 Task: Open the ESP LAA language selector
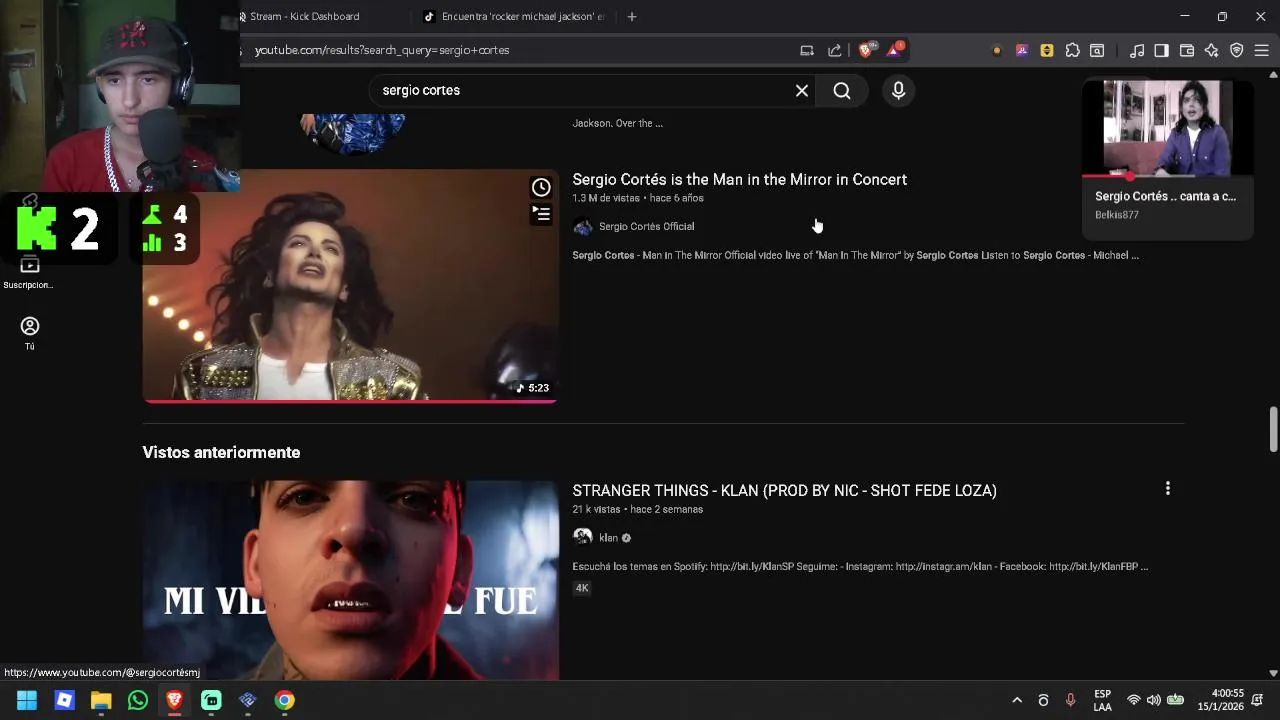point(1102,700)
